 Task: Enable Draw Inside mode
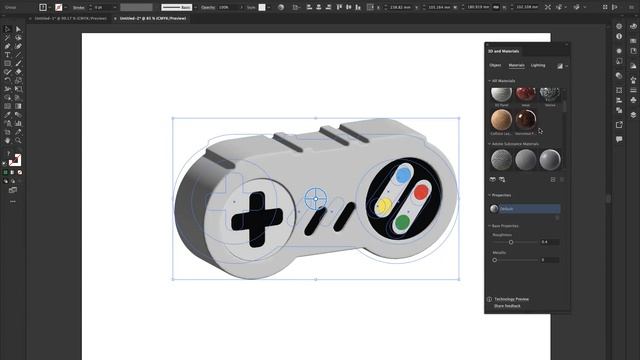pyautogui.click(x=20, y=181)
